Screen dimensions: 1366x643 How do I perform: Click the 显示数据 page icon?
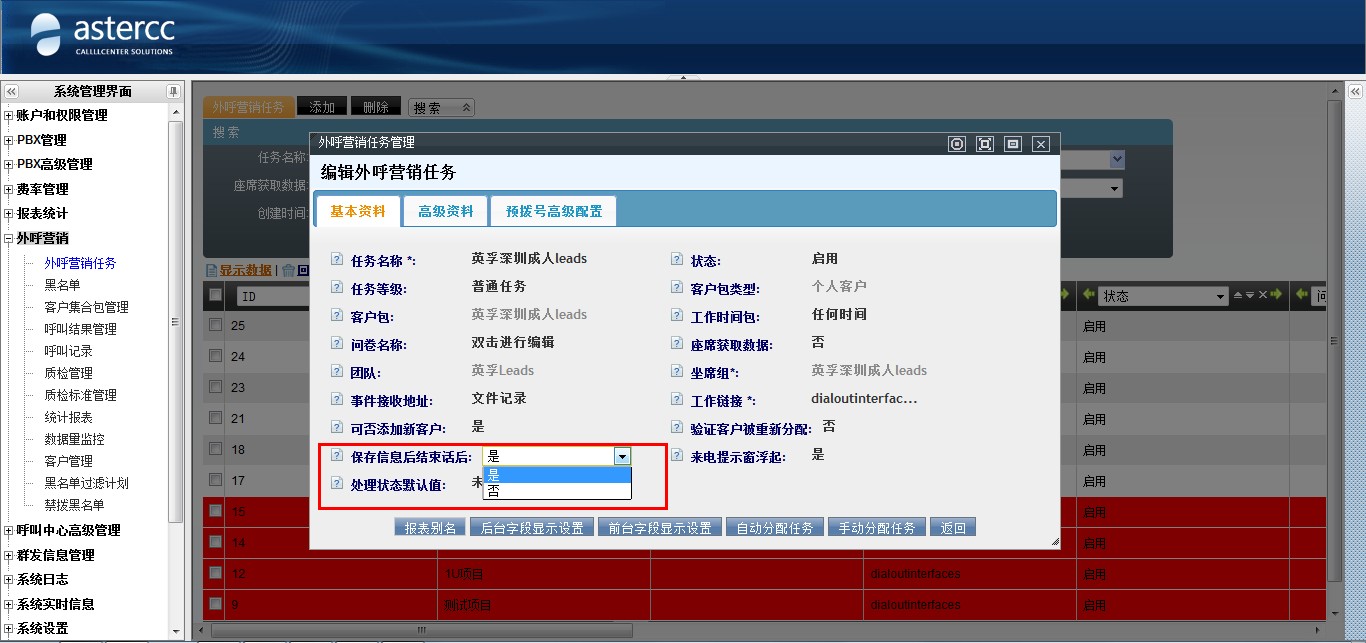(x=211, y=270)
